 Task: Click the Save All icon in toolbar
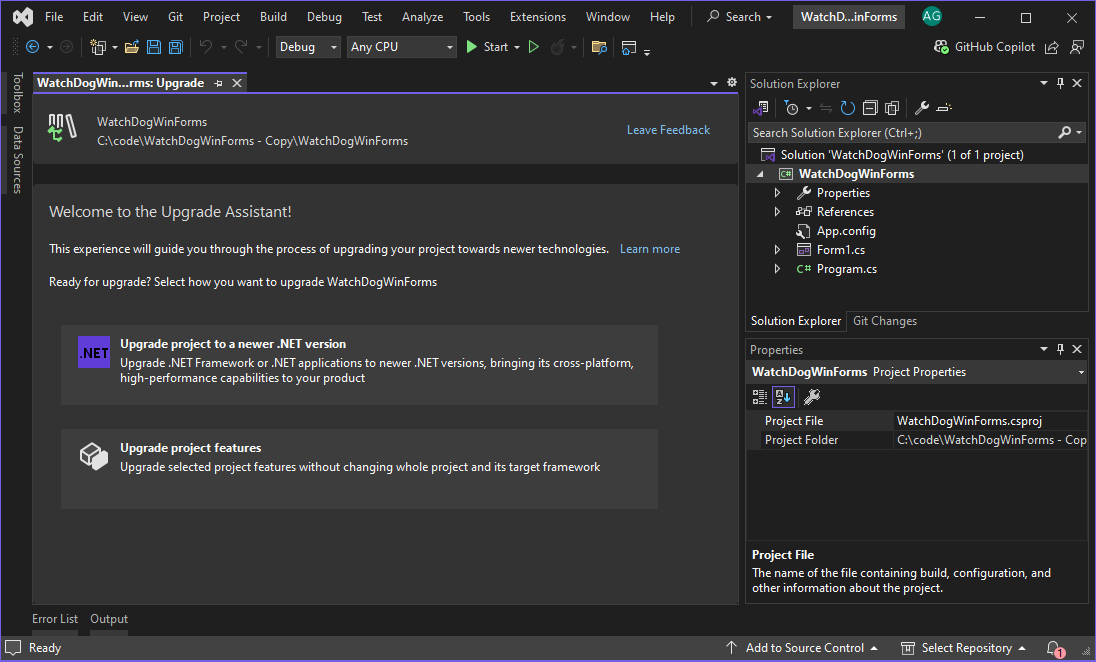point(175,46)
